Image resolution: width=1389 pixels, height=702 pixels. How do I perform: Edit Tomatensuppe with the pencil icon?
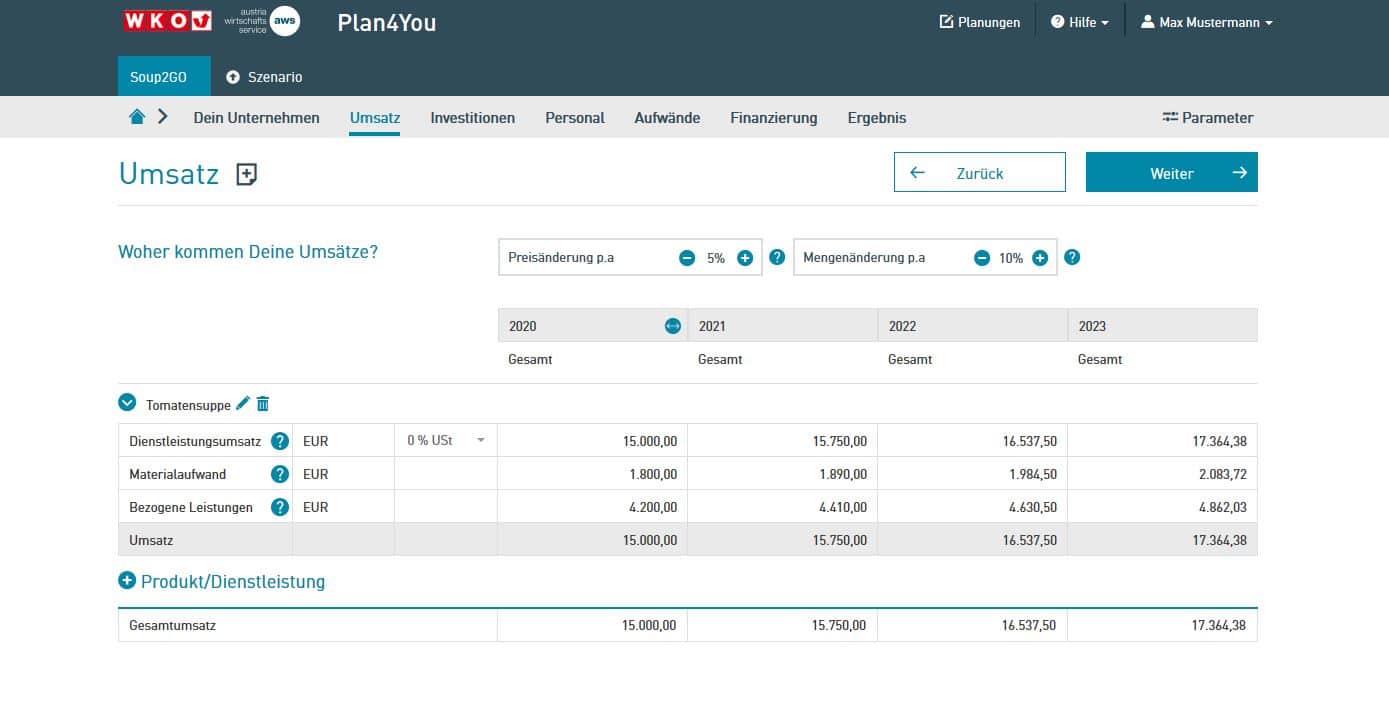[x=242, y=404]
